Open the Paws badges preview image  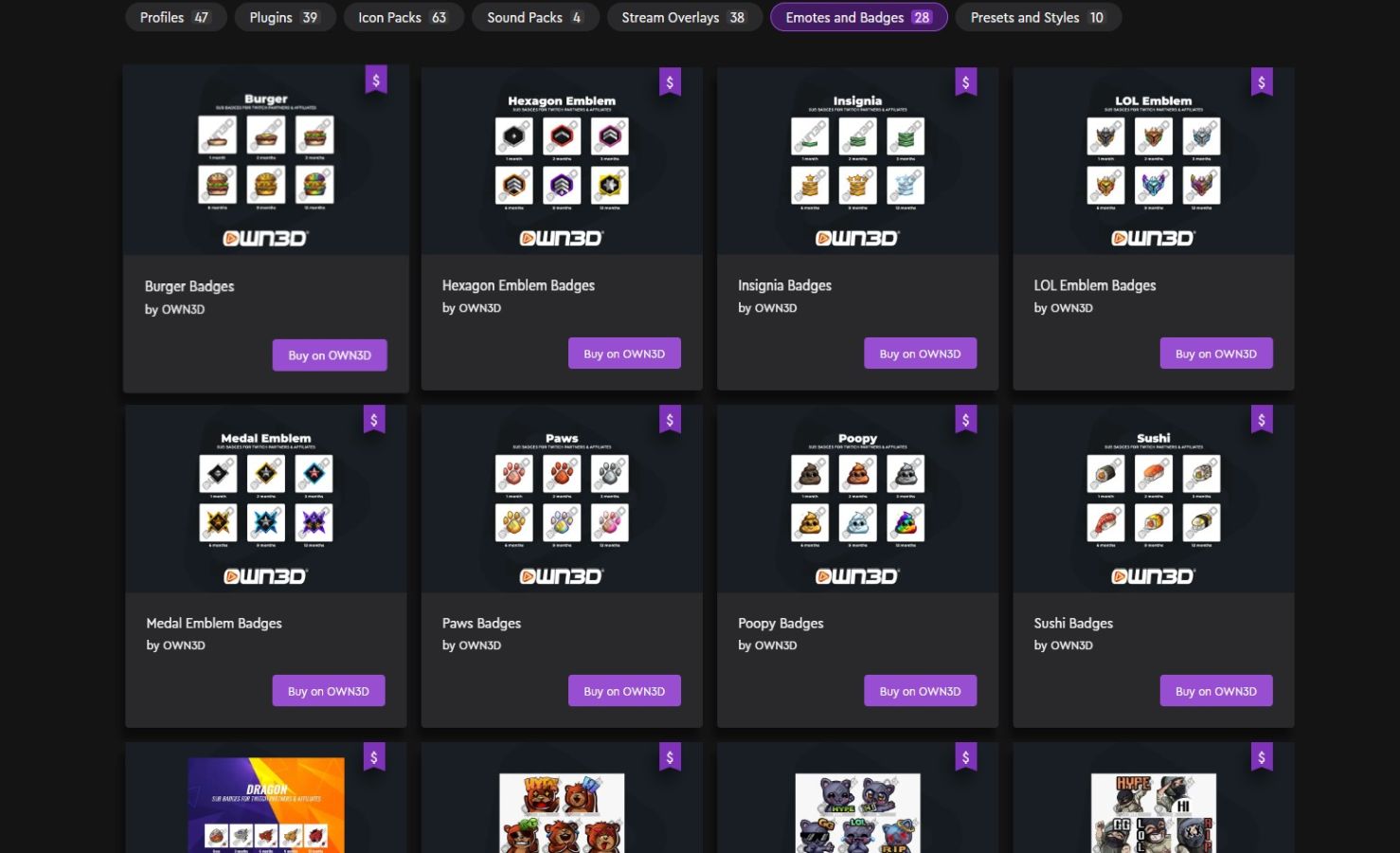tap(562, 499)
